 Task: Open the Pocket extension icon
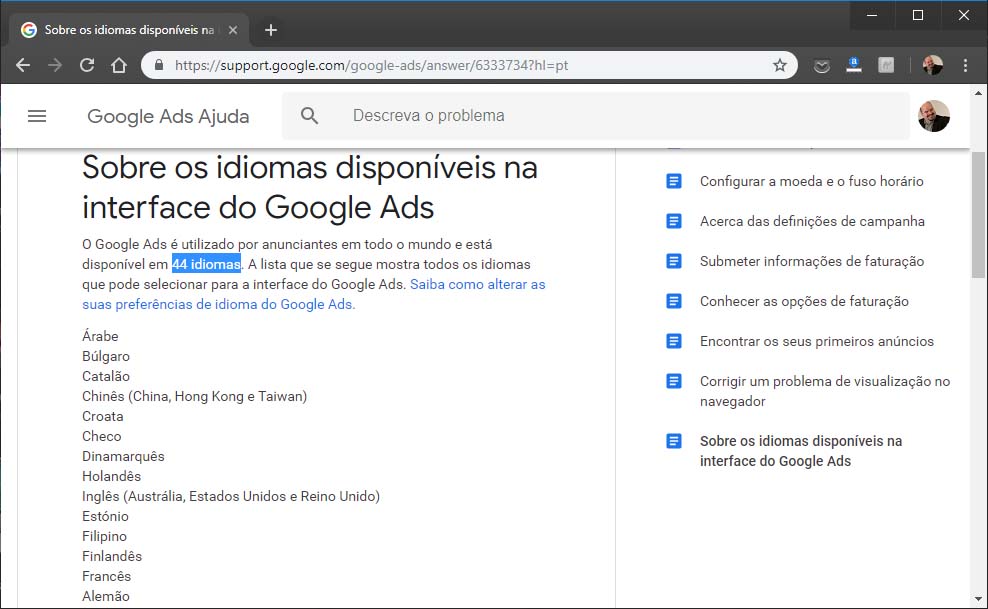click(822, 65)
